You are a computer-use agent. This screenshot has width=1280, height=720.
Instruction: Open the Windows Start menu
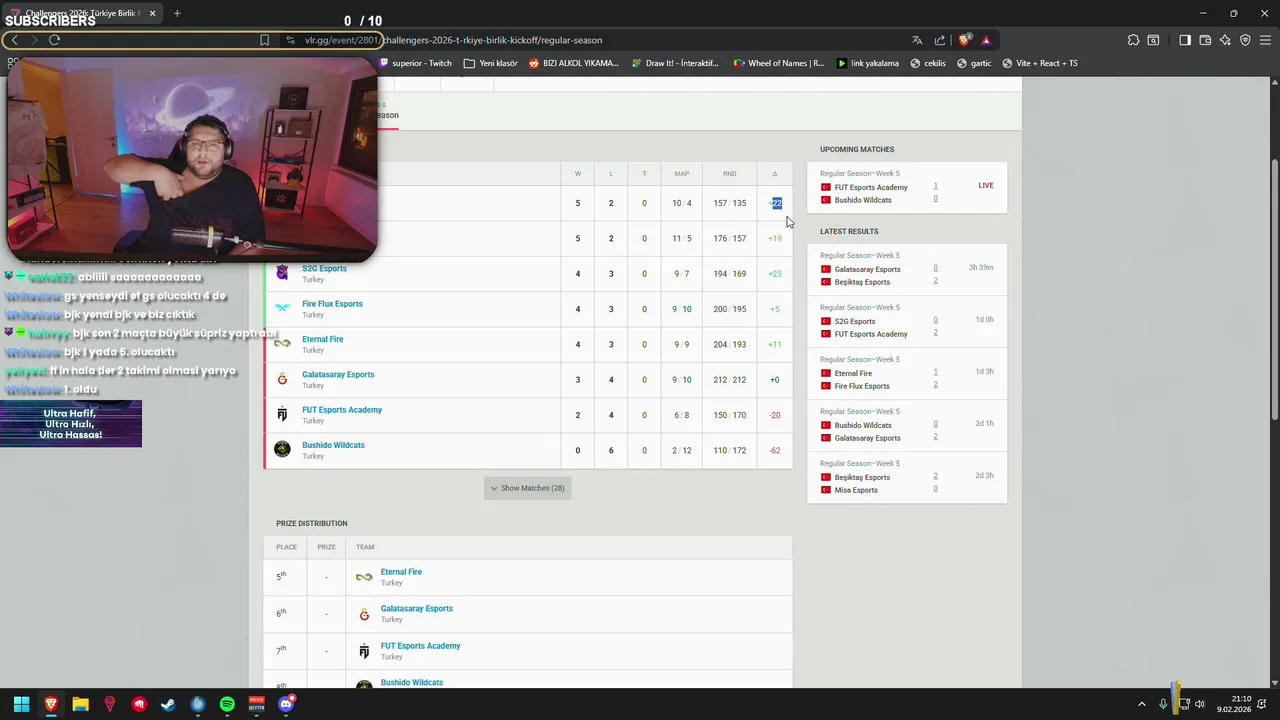21,704
